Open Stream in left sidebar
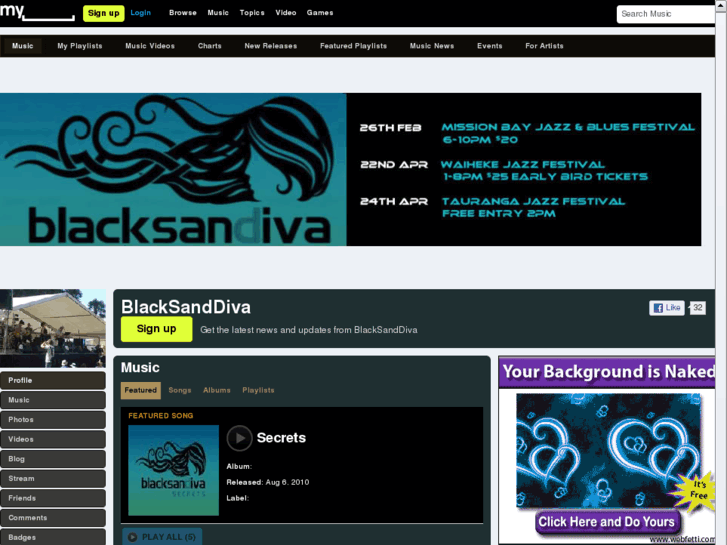727x545 pixels. [53, 479]
